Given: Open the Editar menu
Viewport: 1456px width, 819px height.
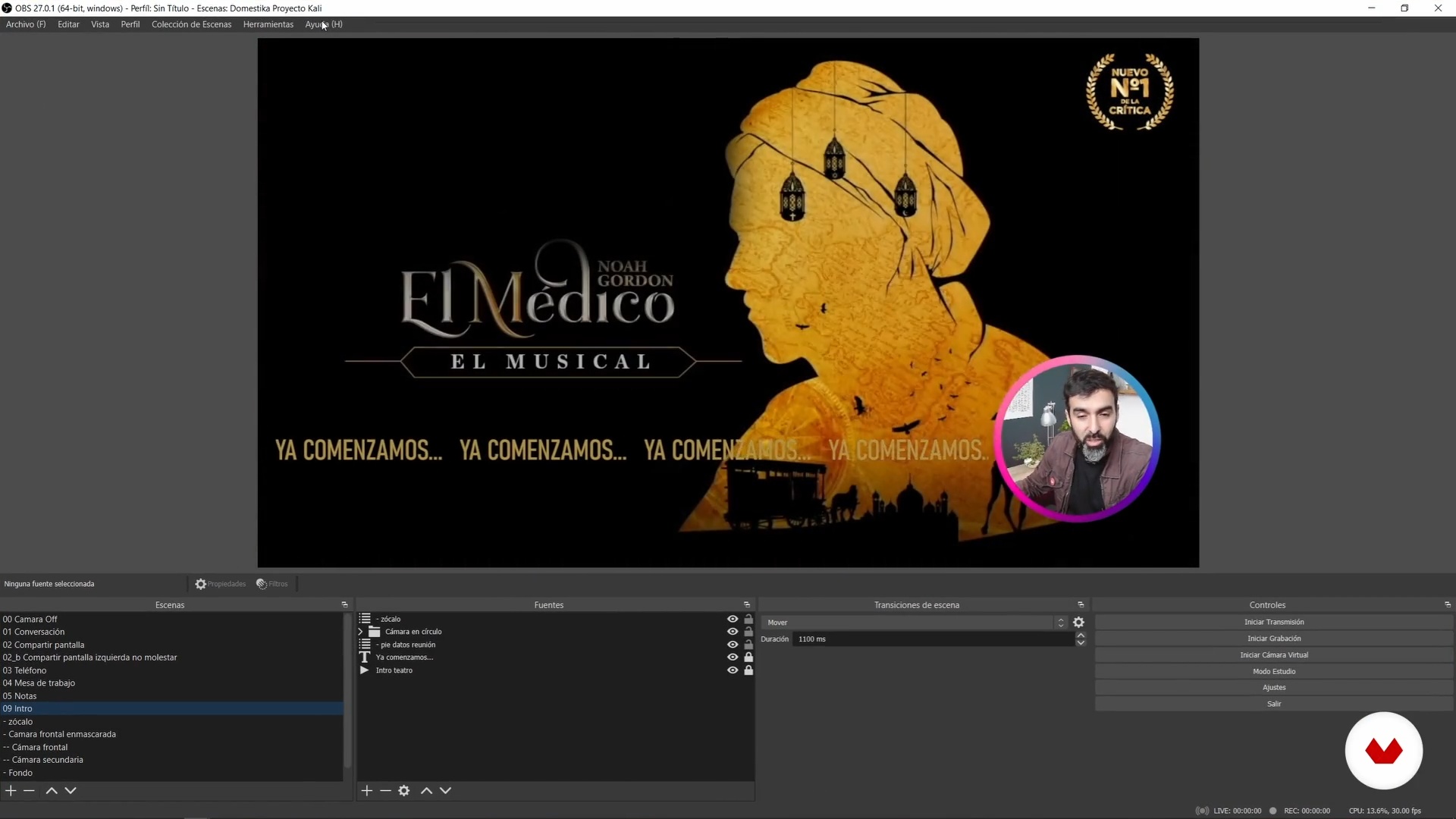Looking at the screenshot, I should [x=68, y=24].
